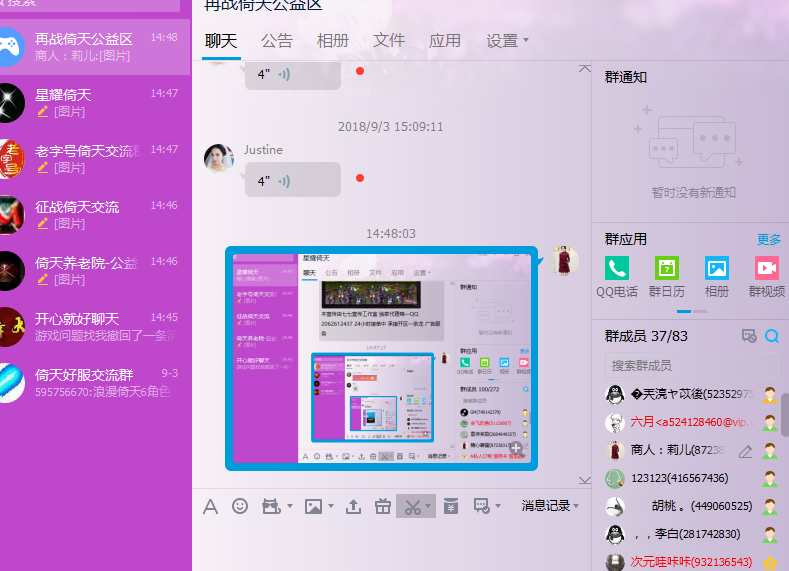Select member 六月 in red text
Viewport: 789px width, 571px height.
point(691,423)
